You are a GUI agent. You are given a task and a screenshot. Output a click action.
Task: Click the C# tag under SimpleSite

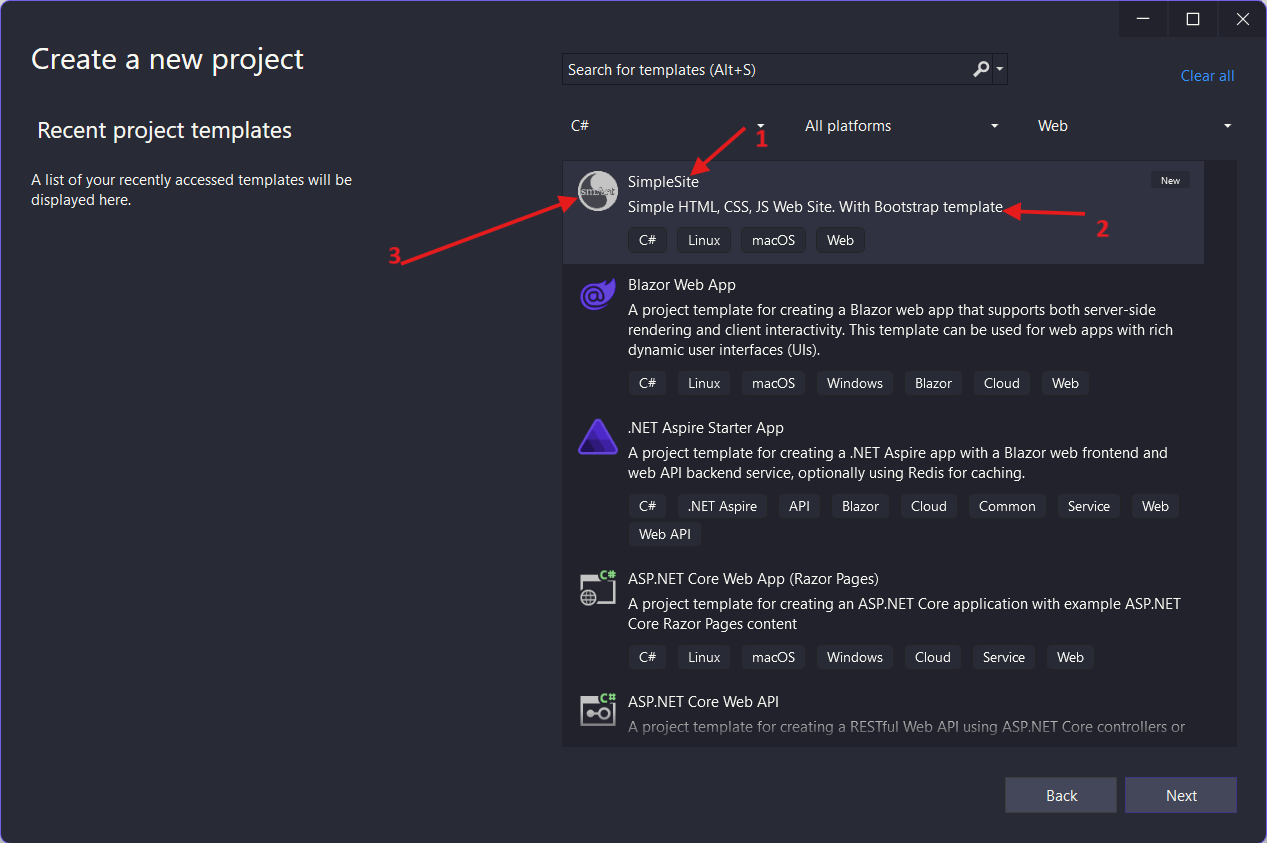[647, 240]
